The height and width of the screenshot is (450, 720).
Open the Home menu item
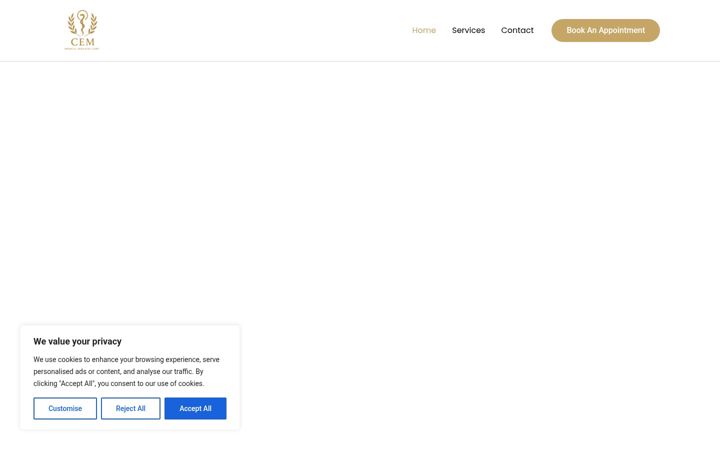coord(424,30)
